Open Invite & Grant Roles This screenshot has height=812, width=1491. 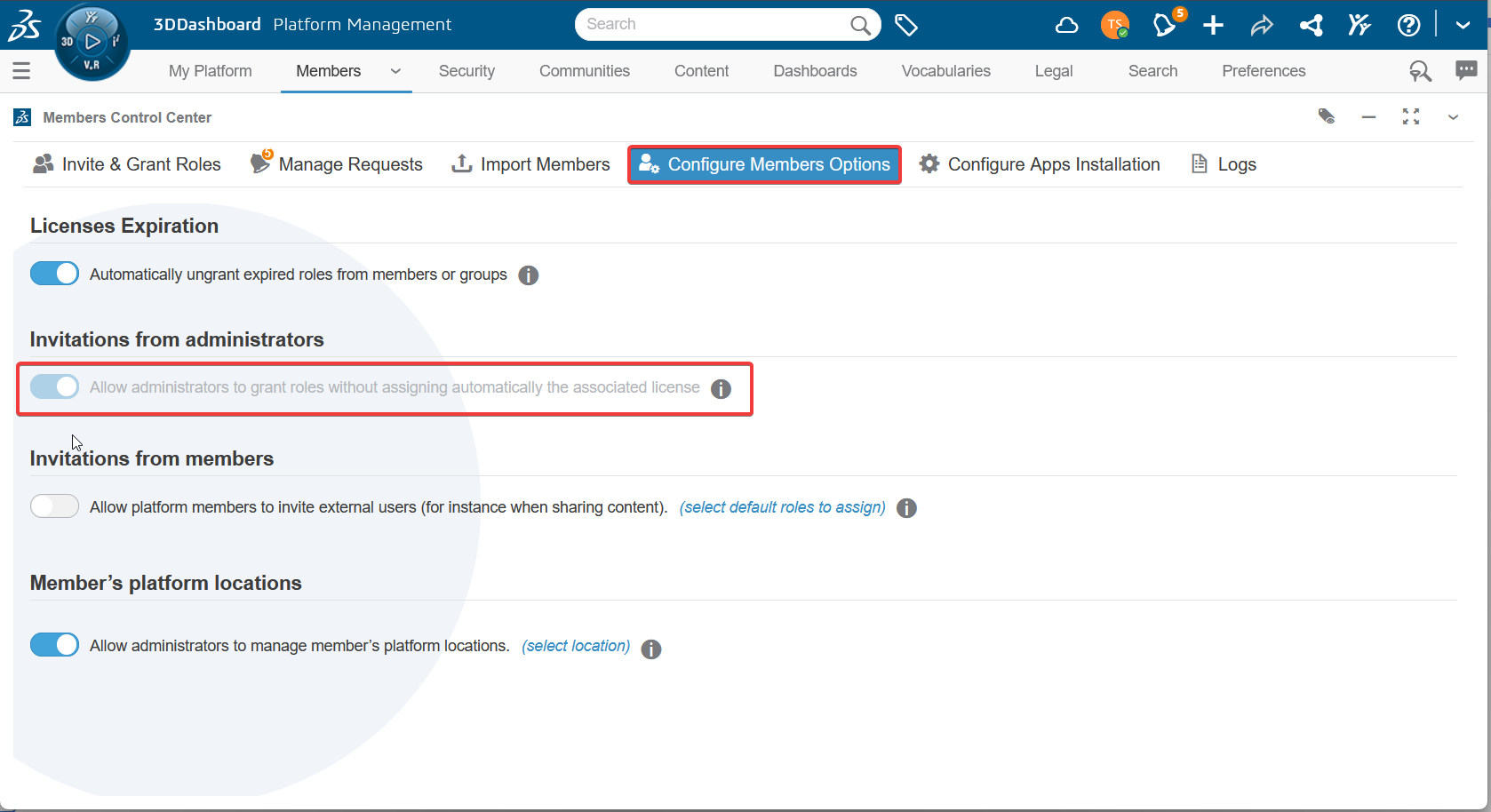(127, 164)
